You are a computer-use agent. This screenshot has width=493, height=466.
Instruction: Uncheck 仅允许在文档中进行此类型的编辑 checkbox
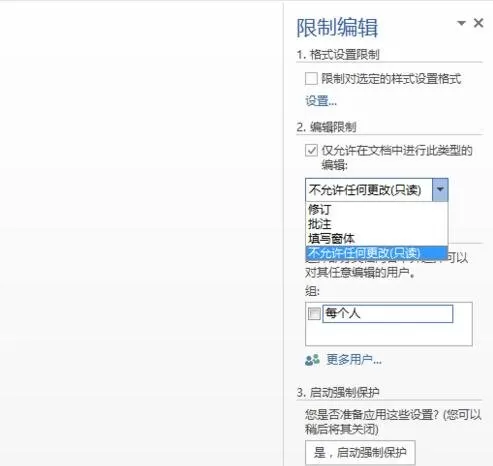pyautogui.click(x=311, y=150)
